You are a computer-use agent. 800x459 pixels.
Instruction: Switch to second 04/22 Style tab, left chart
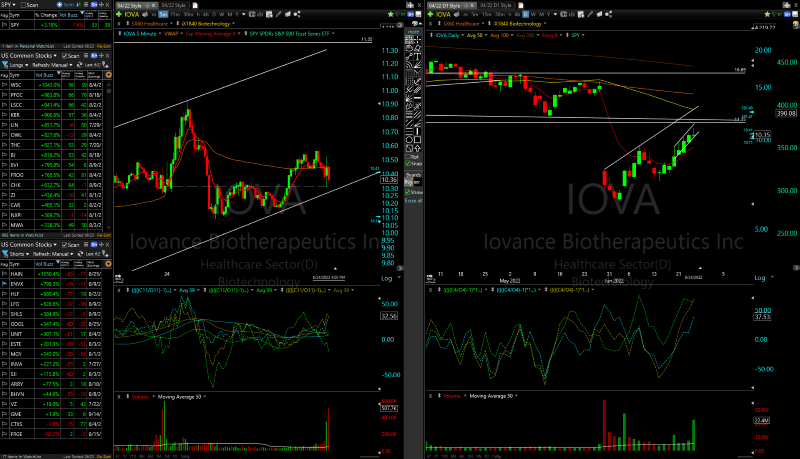tap(173, 6)
